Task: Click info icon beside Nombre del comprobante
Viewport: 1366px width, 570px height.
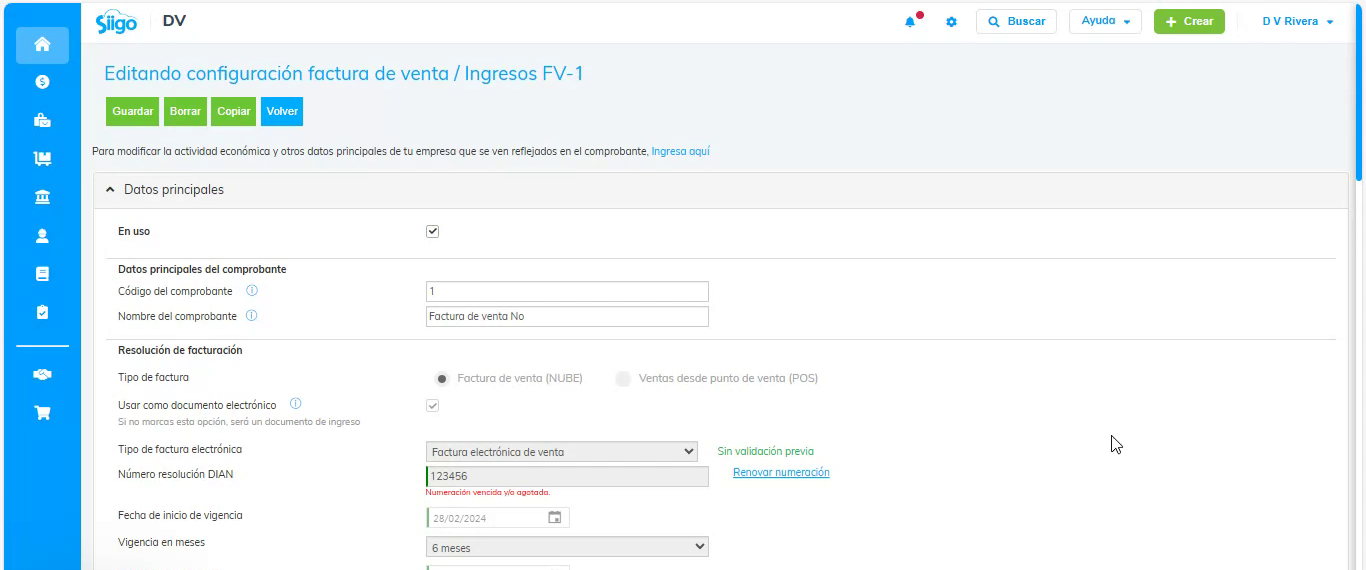Action: click(x=251, y=315)
